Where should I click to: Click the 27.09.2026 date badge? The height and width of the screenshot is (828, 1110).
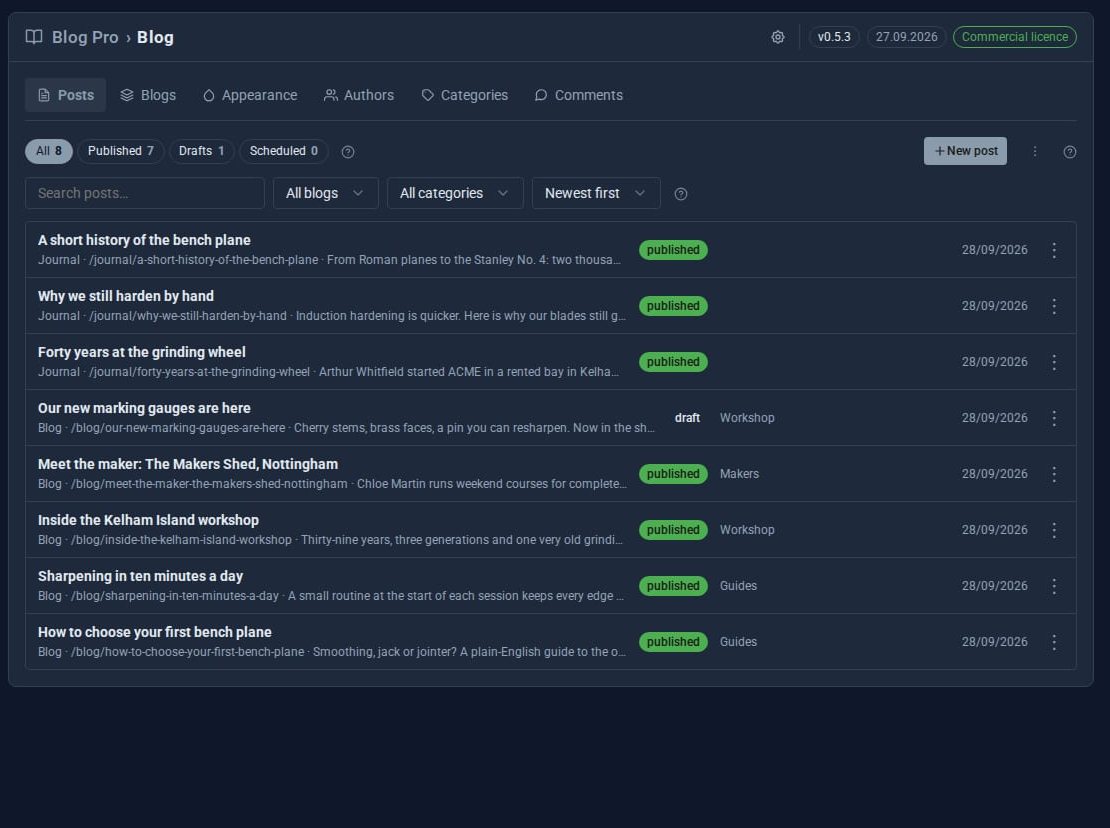[906, 37]
